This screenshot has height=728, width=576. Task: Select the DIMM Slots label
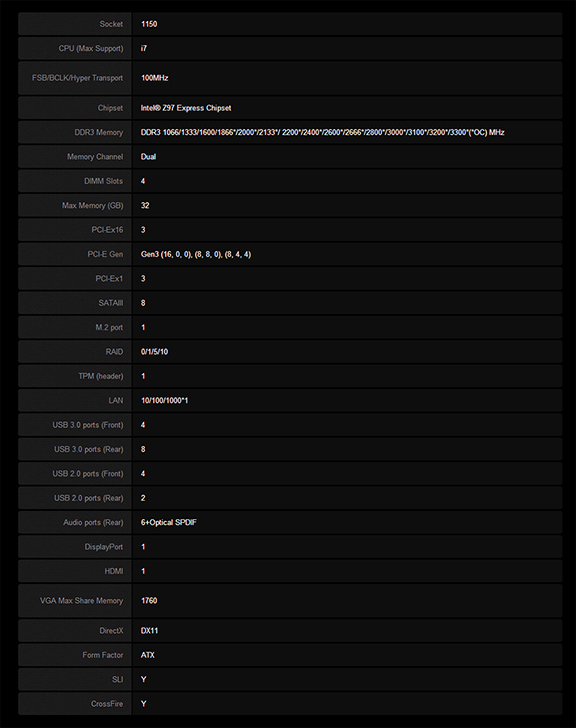click(103, 181)
